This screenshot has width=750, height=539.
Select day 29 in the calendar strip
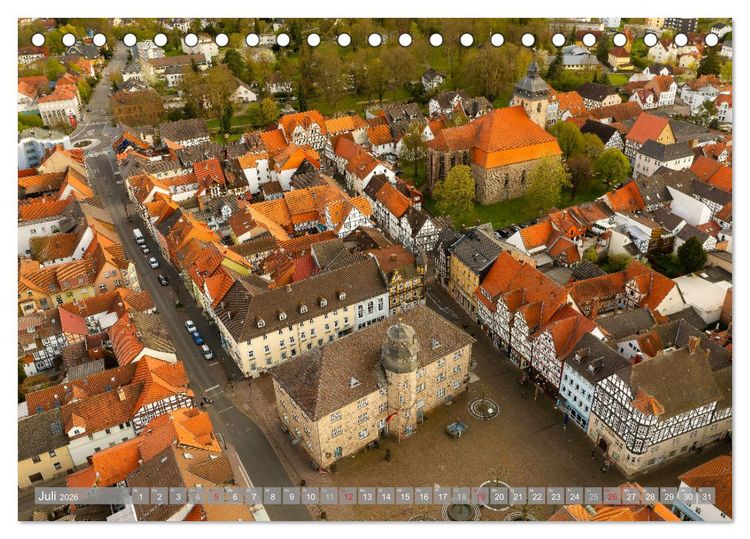669,496
